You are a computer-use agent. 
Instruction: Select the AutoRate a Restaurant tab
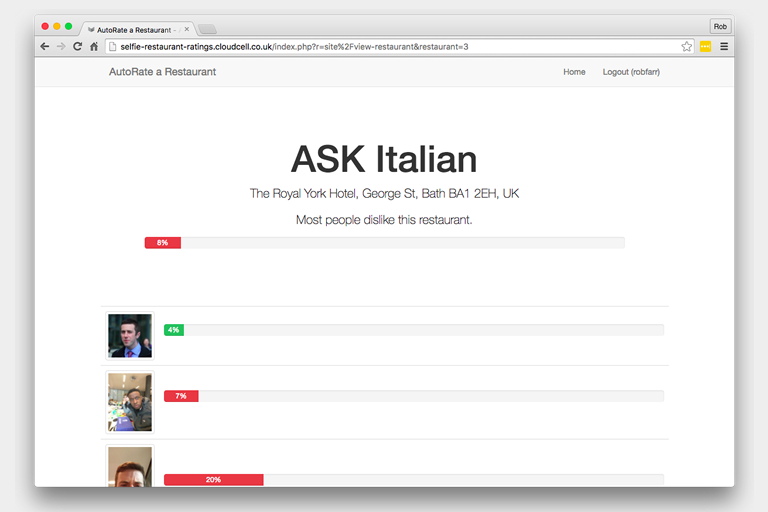pos(137,29)
